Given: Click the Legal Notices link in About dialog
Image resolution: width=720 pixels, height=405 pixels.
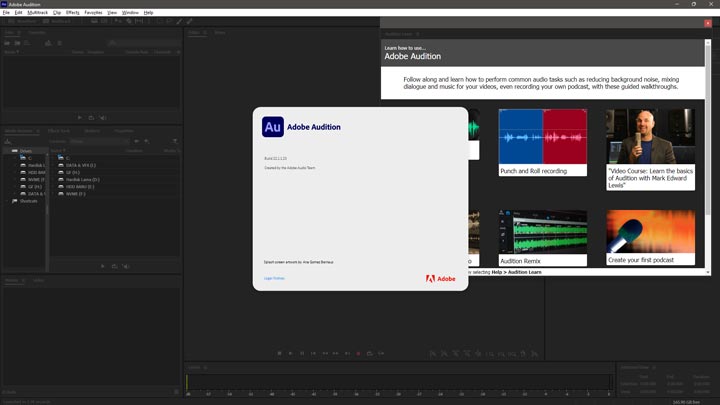Looking at the screenshot, I should coord(274,278).
